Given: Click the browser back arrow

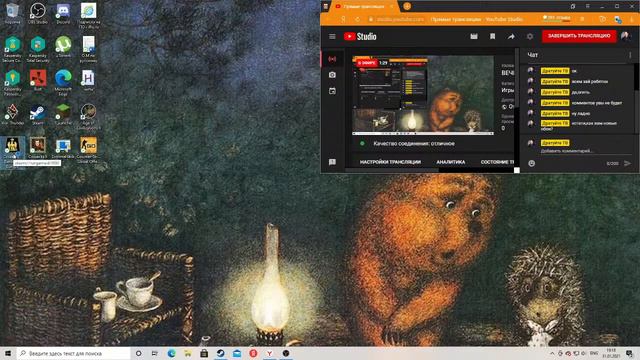Looking at the screenshot, I should 328,19.
